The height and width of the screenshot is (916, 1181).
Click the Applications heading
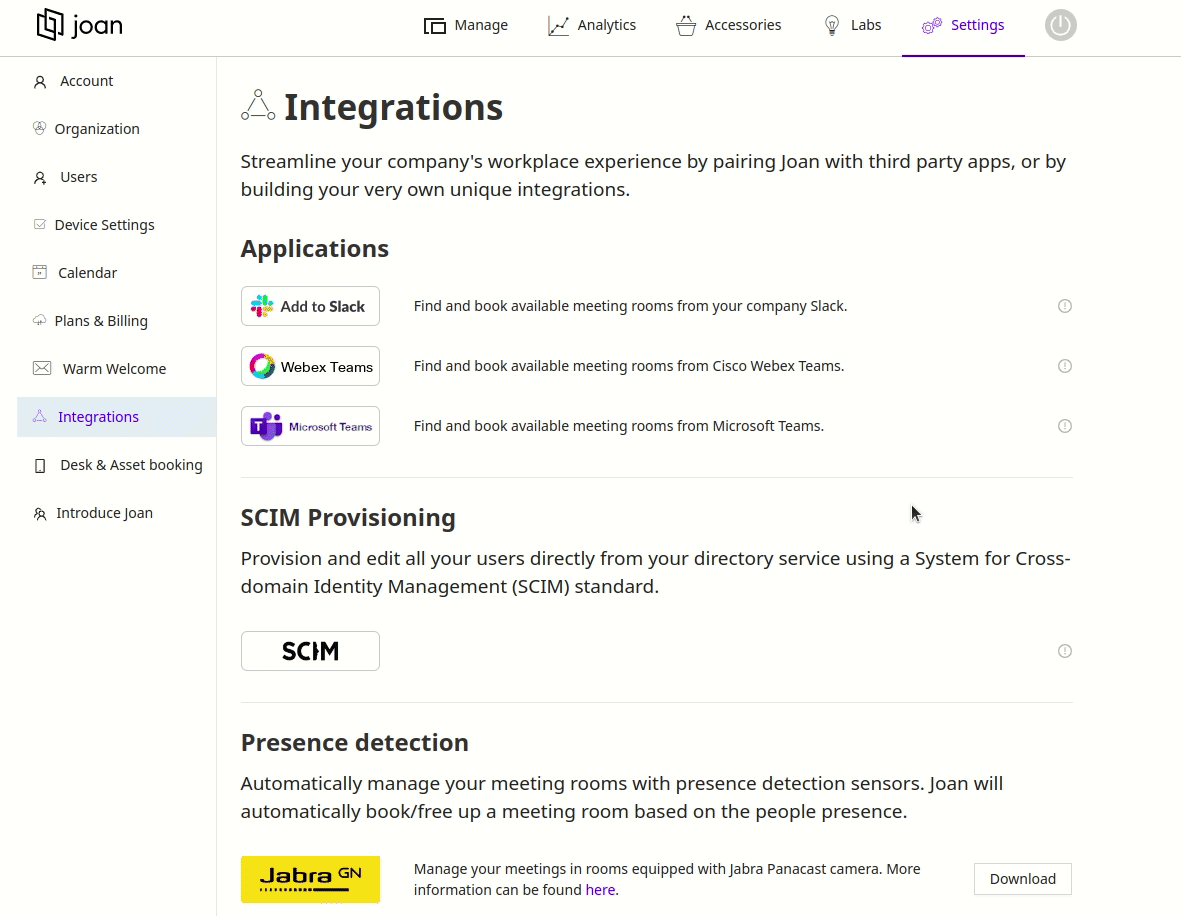(315, 249)
